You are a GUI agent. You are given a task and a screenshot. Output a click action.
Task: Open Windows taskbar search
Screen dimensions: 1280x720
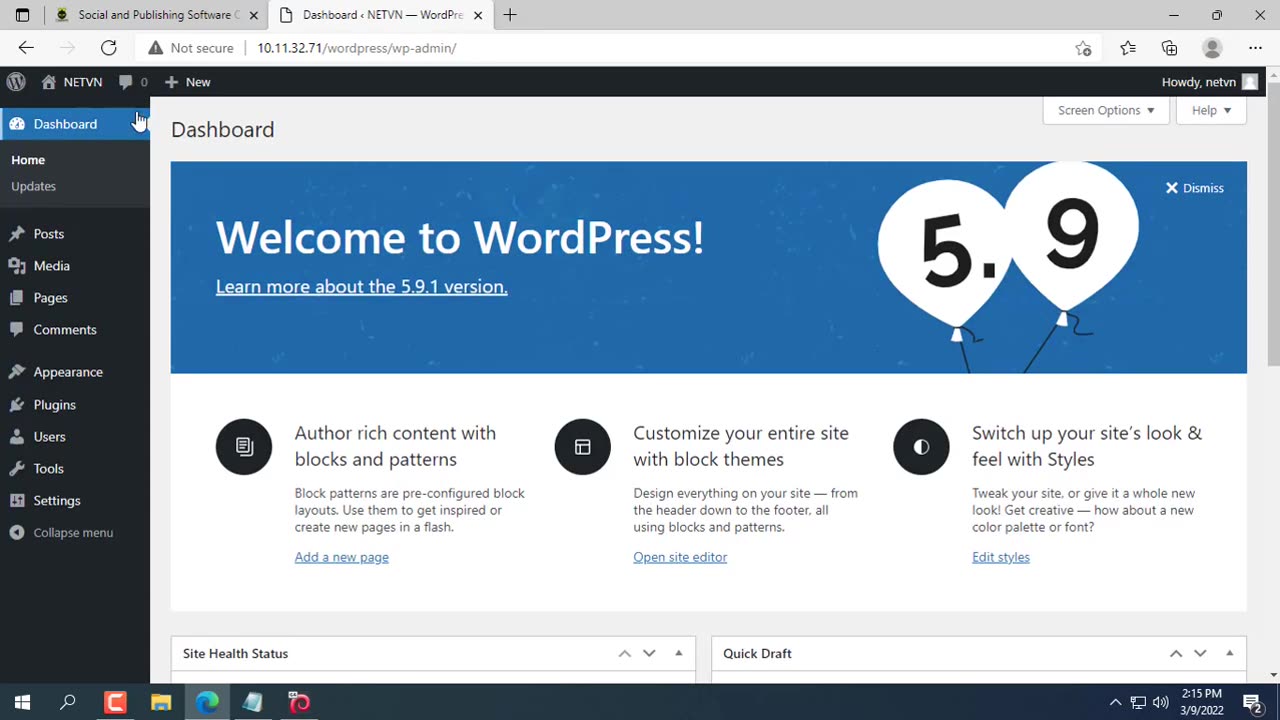click(68, 703)
